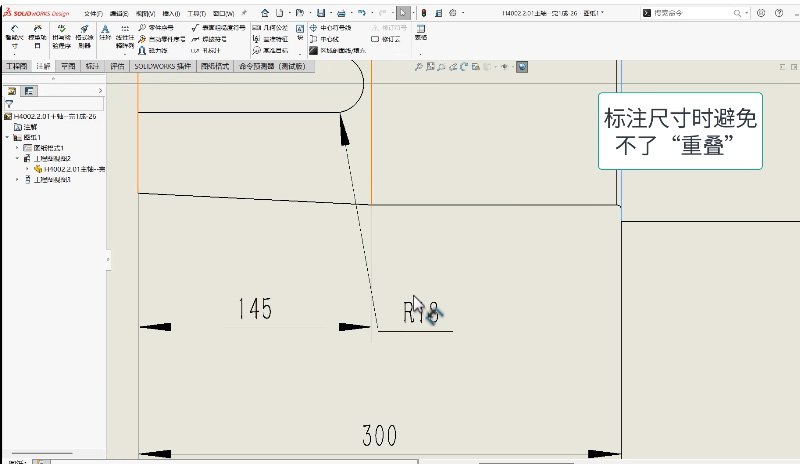The width and height of the screenshot is (800, 464).
Task: Click the Linear Note Pattern (线性注释阵列) tool
Action: tap(124, 37)
